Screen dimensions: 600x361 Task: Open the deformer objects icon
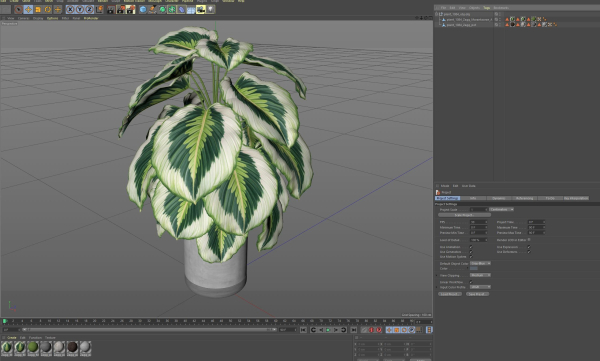(x=181, y=10)
